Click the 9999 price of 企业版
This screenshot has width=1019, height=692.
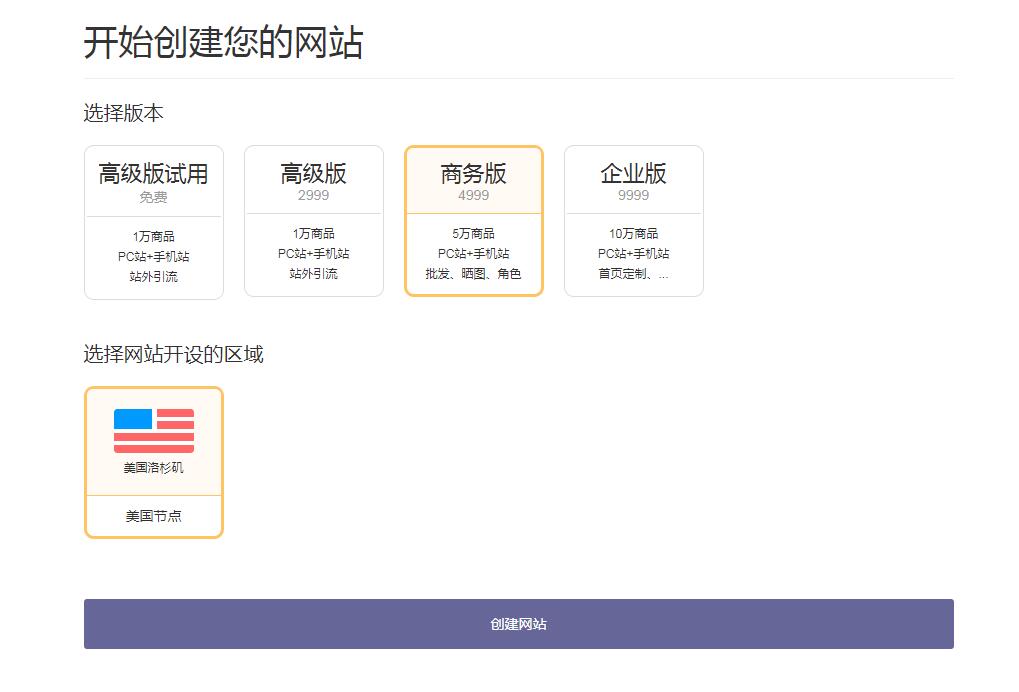pos(634,195)
